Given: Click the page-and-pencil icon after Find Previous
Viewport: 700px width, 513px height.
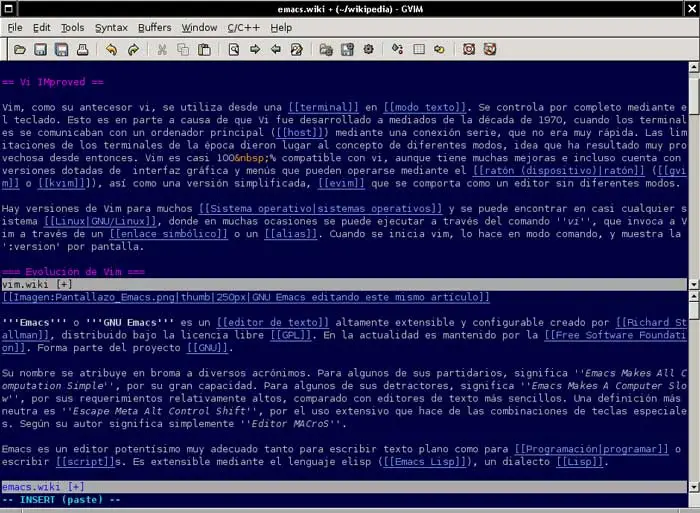Looking at the screenshot, I should coord(297,50).
